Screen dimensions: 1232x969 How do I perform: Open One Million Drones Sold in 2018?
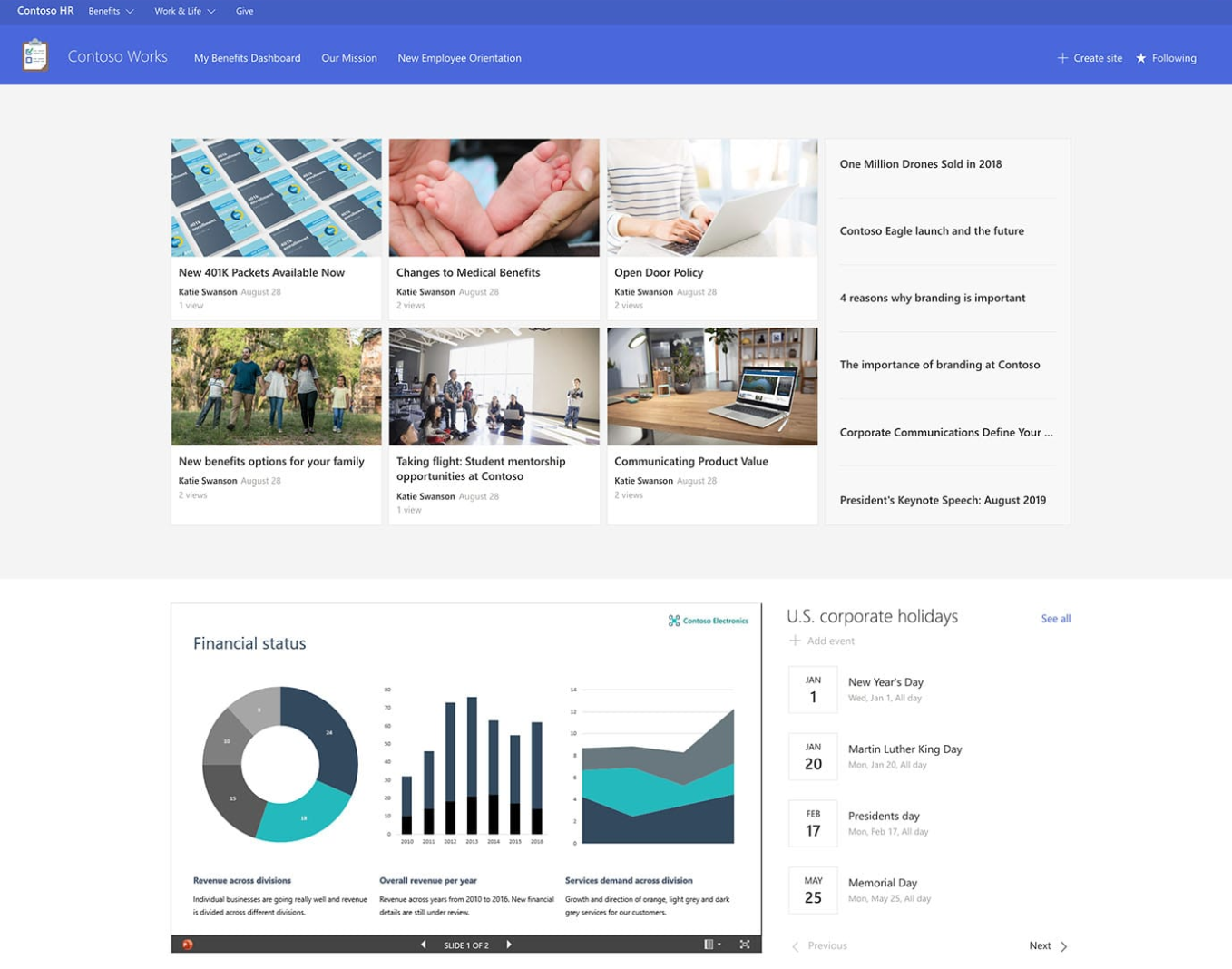coord(921,164)
